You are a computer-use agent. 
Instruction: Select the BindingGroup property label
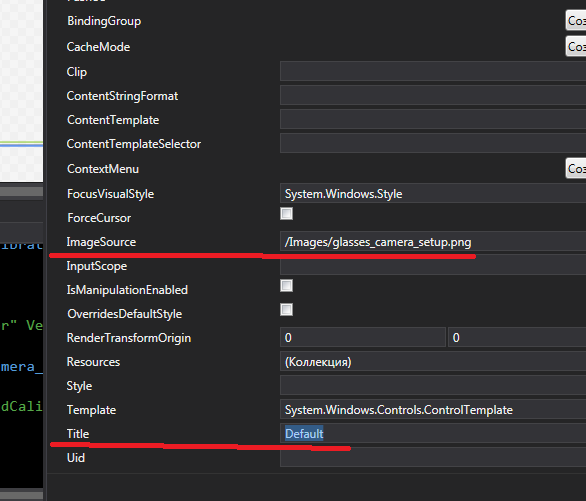[x=104, y=21]
